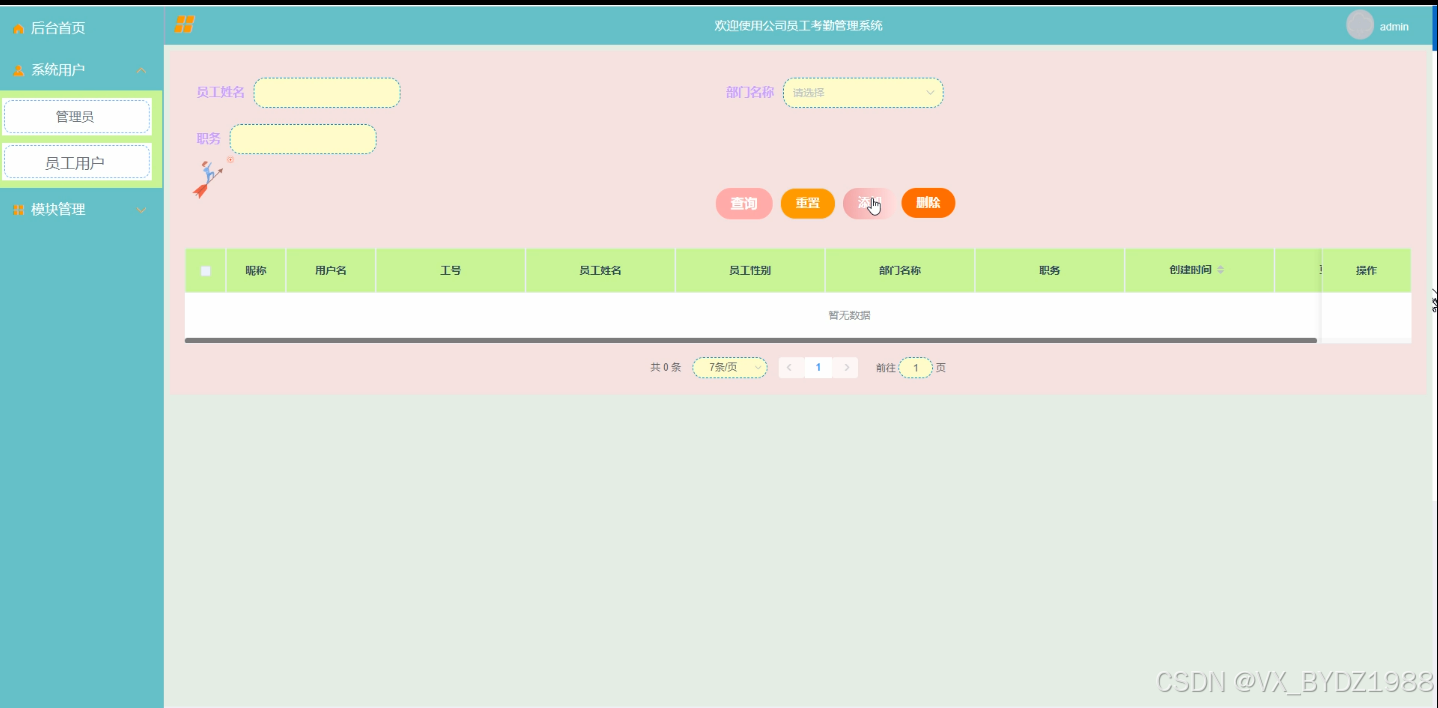This screenshot has height=708, width=1438.
Task: Click the 员工姓名 column header
Action: point(601,271)
